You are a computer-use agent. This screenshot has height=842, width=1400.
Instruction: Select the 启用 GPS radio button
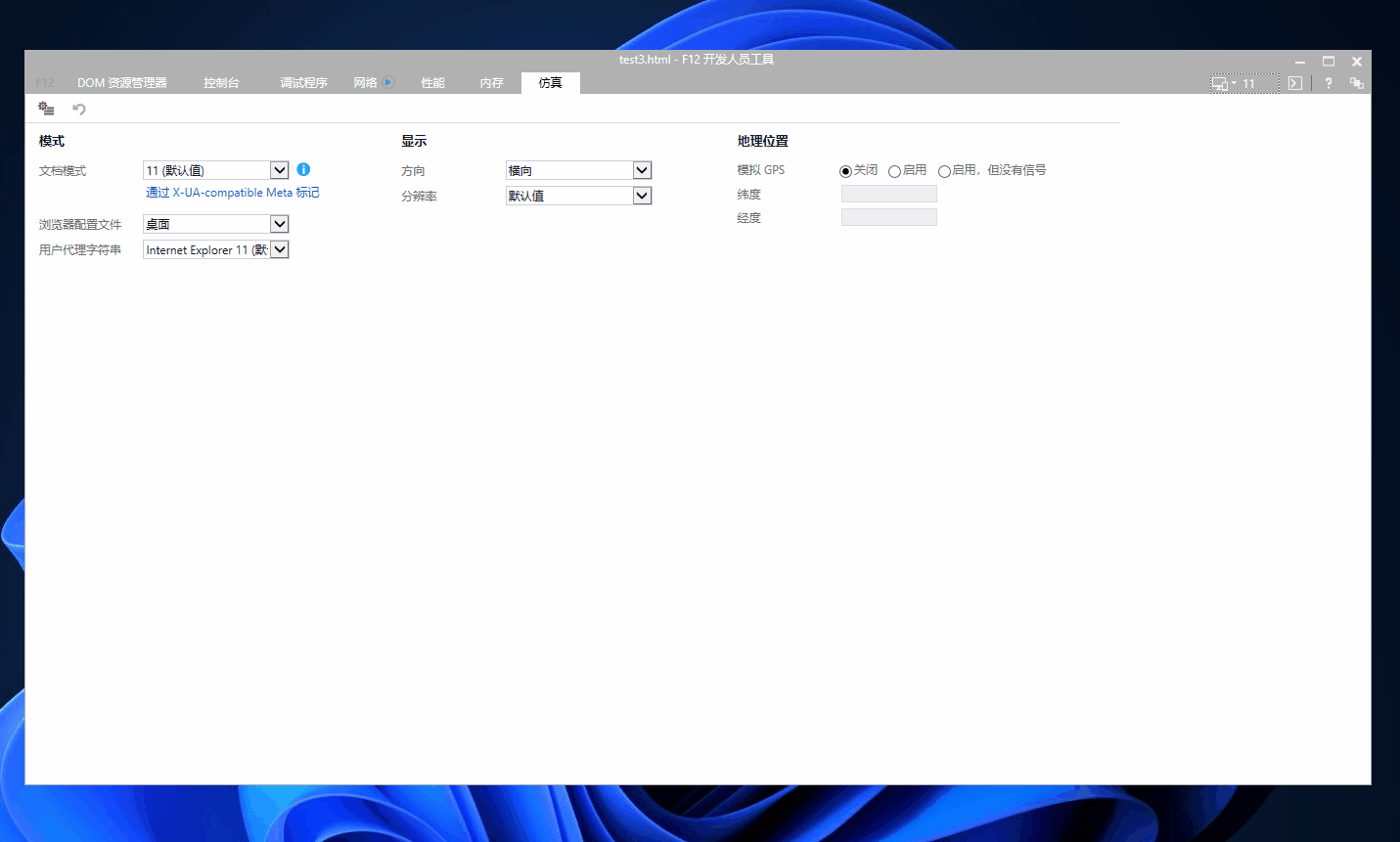tap(894, 171)
